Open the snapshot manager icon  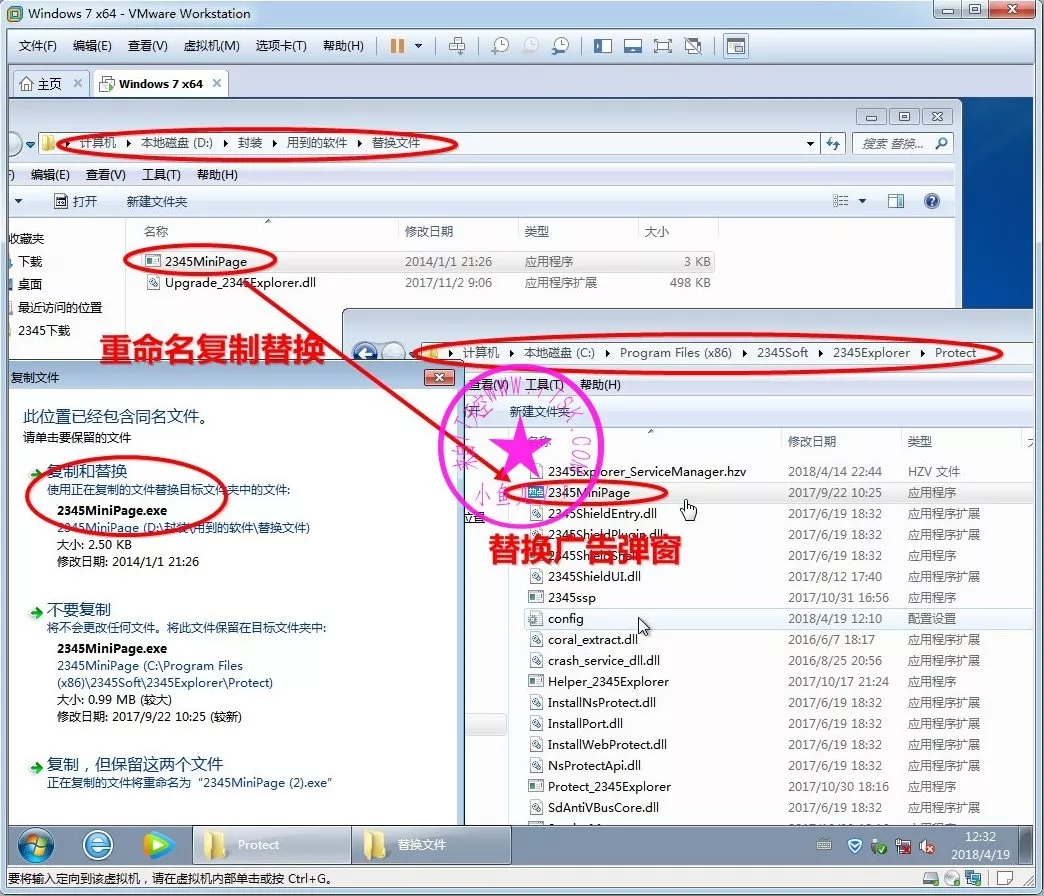[561, 46]
